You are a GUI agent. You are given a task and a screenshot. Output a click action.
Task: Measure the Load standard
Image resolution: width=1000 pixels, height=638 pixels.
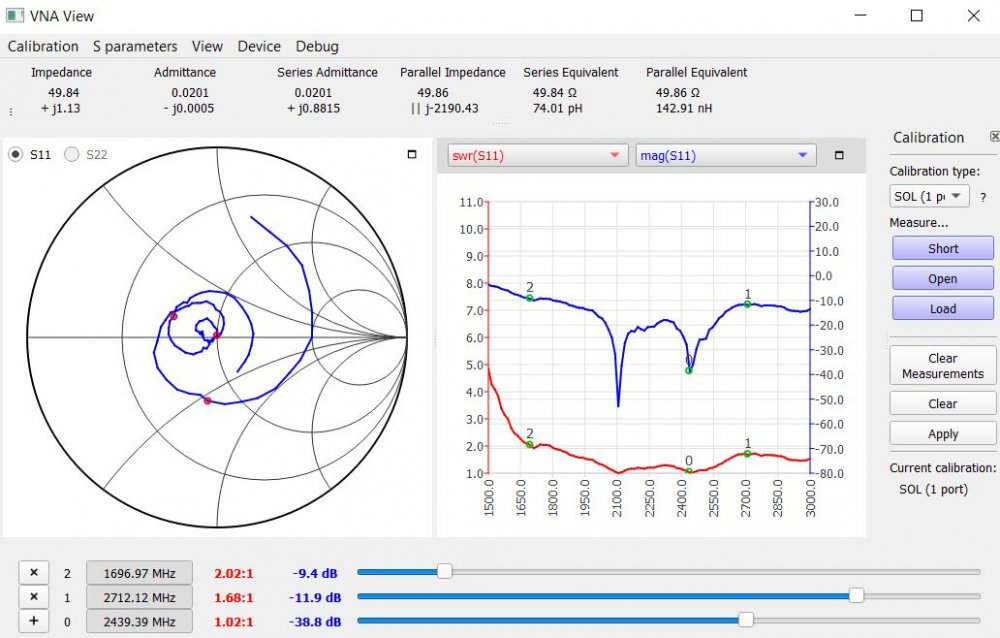[943, 309]
